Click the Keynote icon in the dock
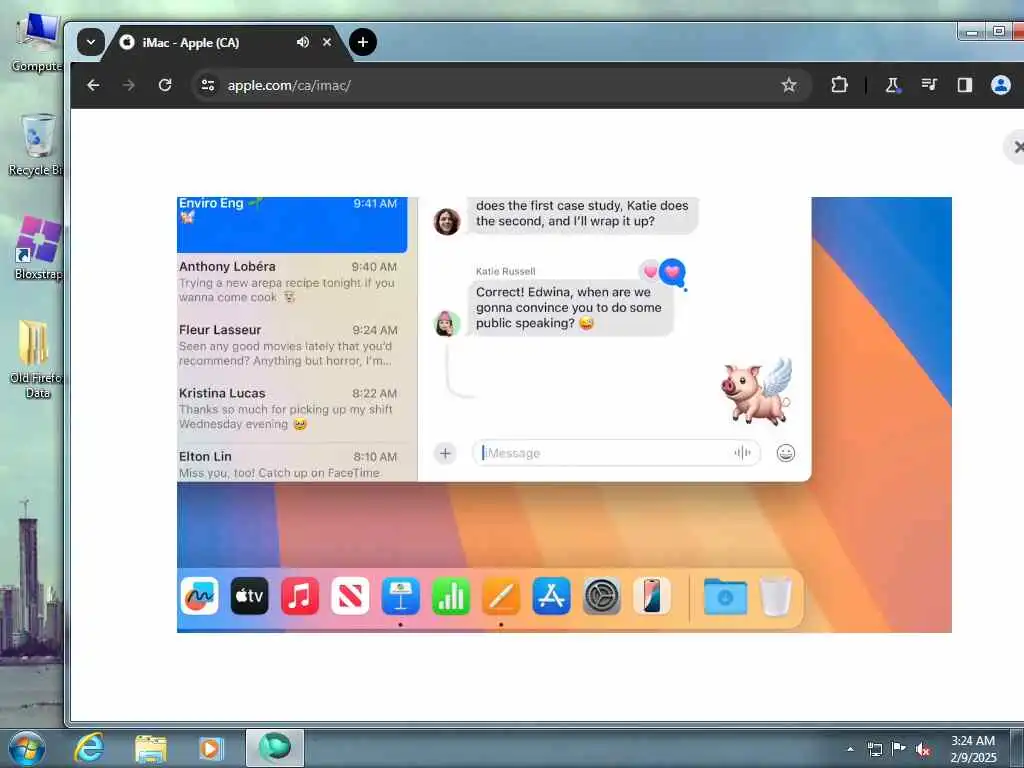The width and height of the screenshot is (1024, 768). tap(400, 596)
